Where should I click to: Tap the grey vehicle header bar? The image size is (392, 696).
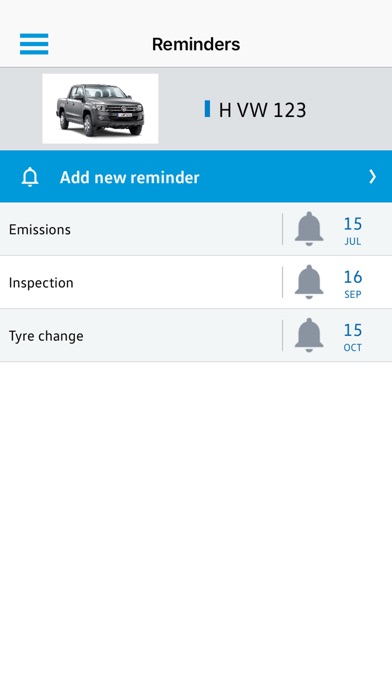196,109
